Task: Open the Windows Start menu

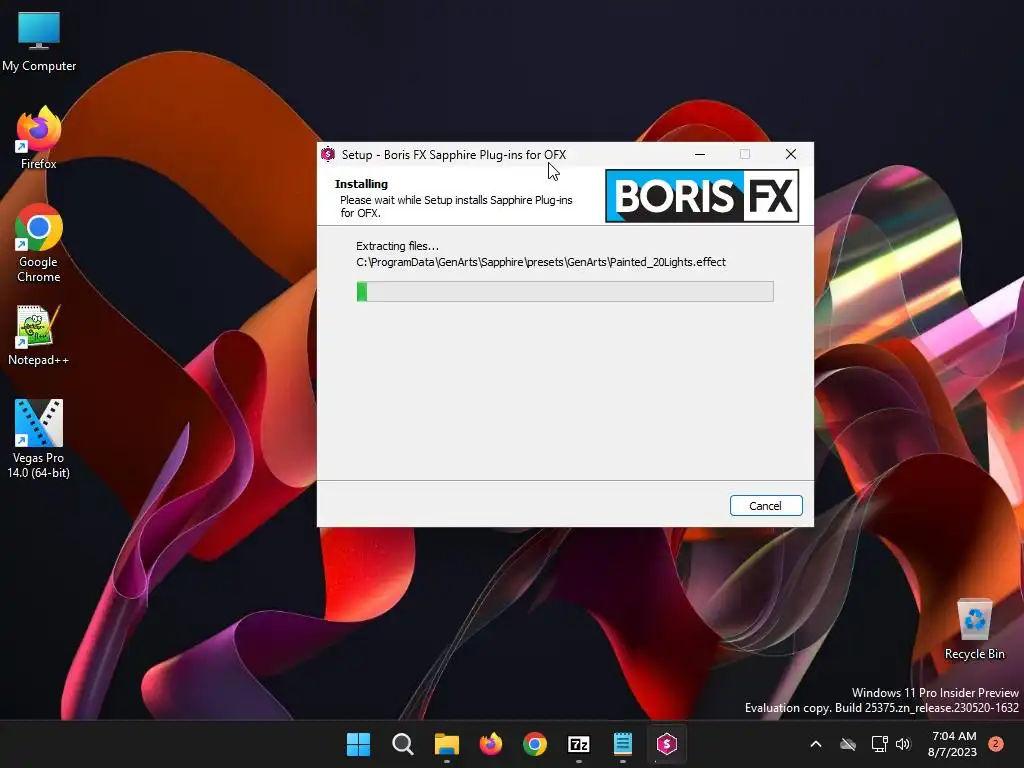Action: coord(359,744)
